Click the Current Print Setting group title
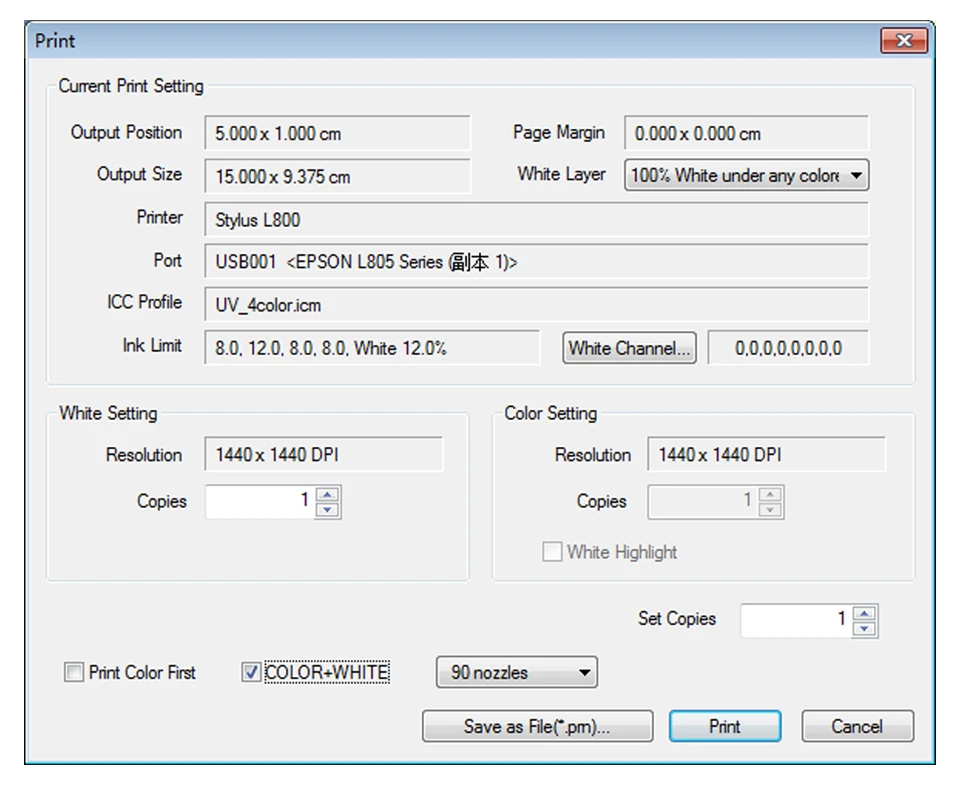 131,86
